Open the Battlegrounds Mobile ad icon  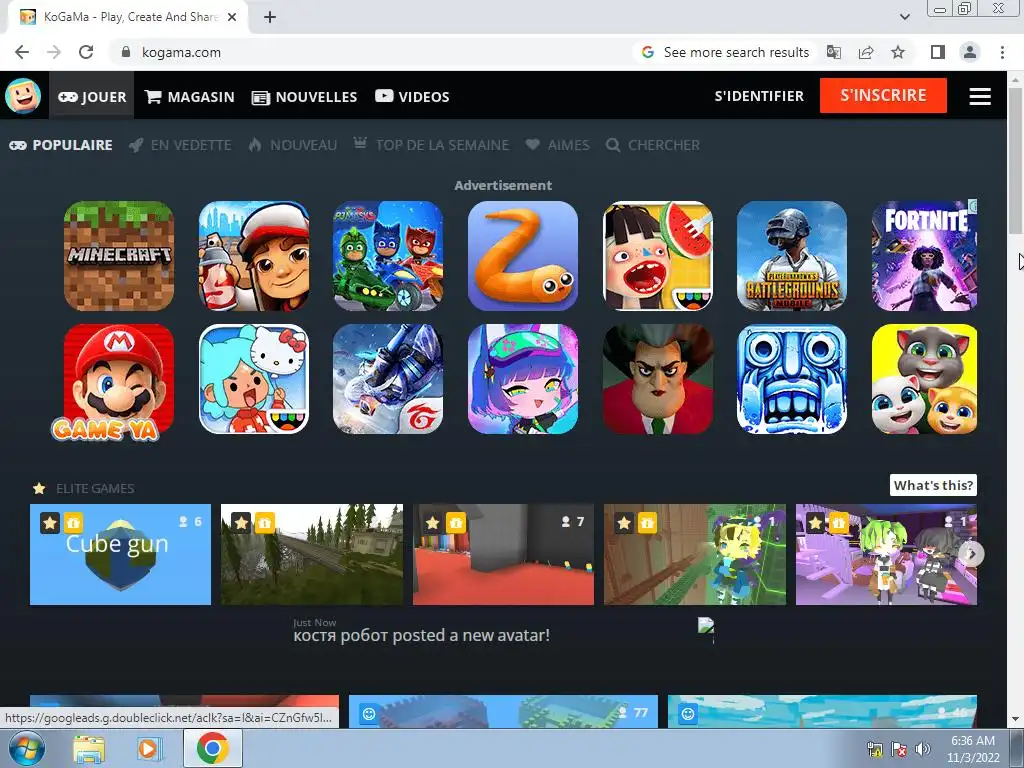(792, 255)
